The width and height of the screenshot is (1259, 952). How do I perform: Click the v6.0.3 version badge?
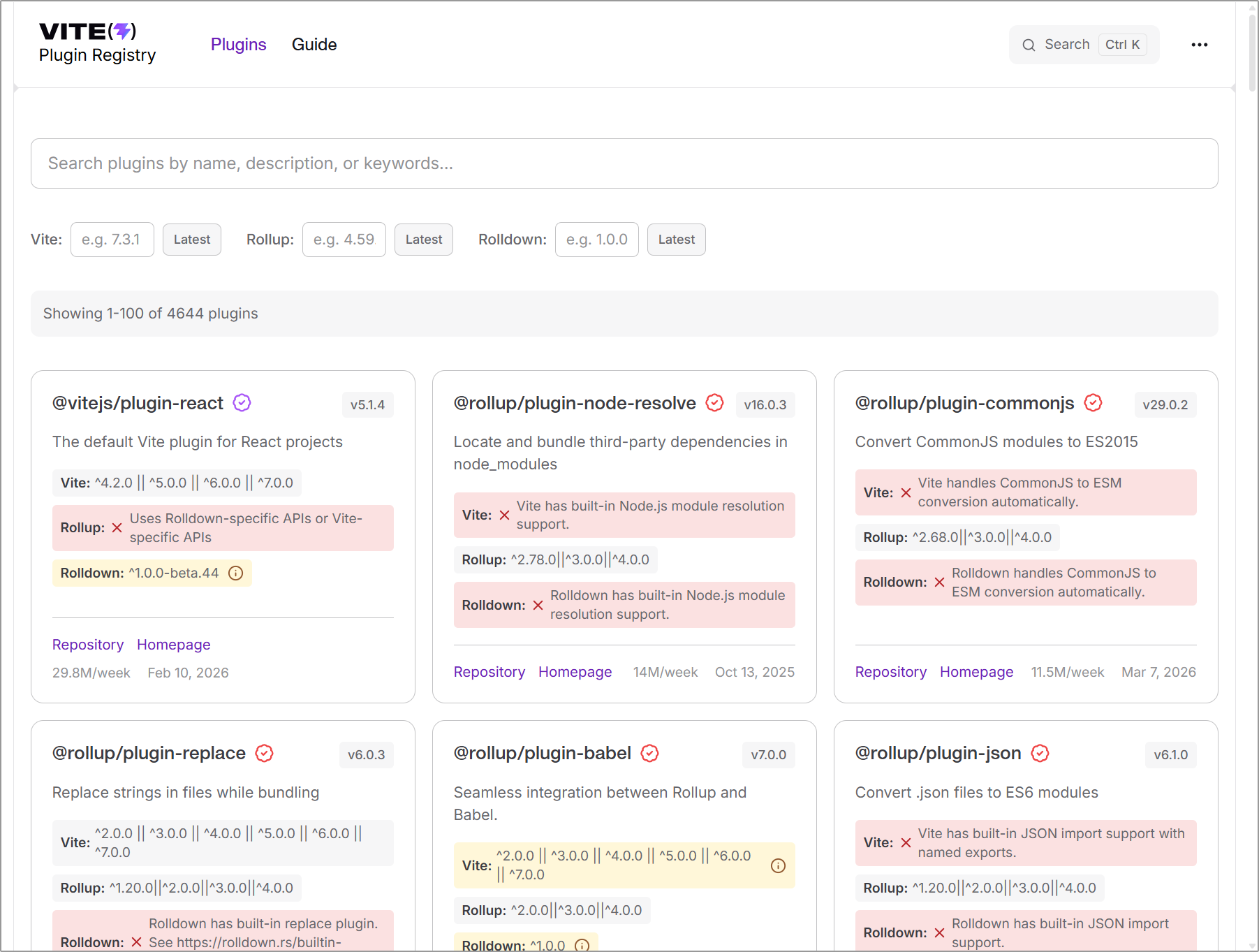[367, 755]
